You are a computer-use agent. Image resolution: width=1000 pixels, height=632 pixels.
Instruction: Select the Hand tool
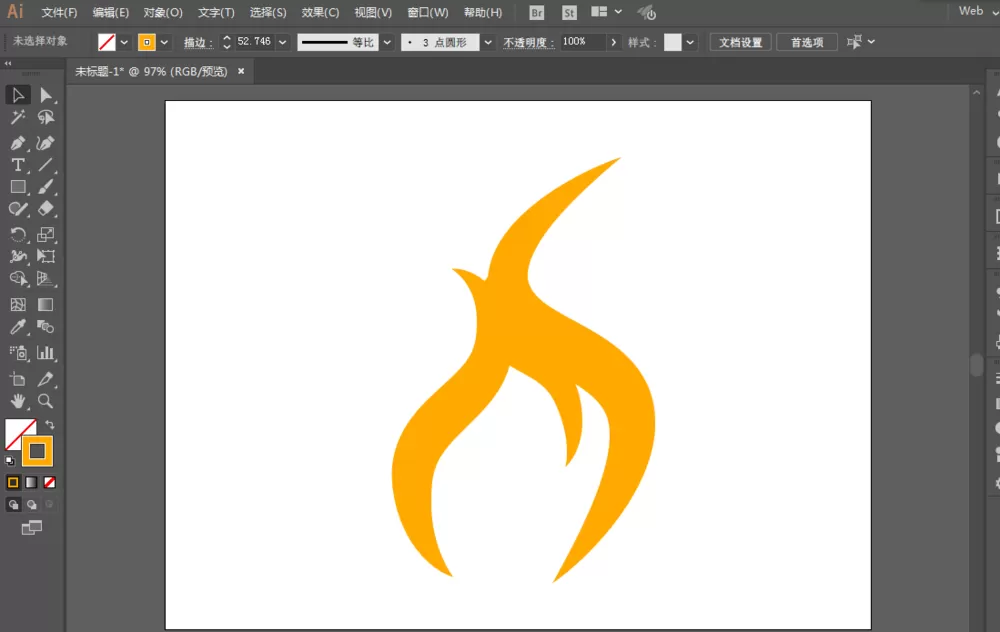[18, 401]
